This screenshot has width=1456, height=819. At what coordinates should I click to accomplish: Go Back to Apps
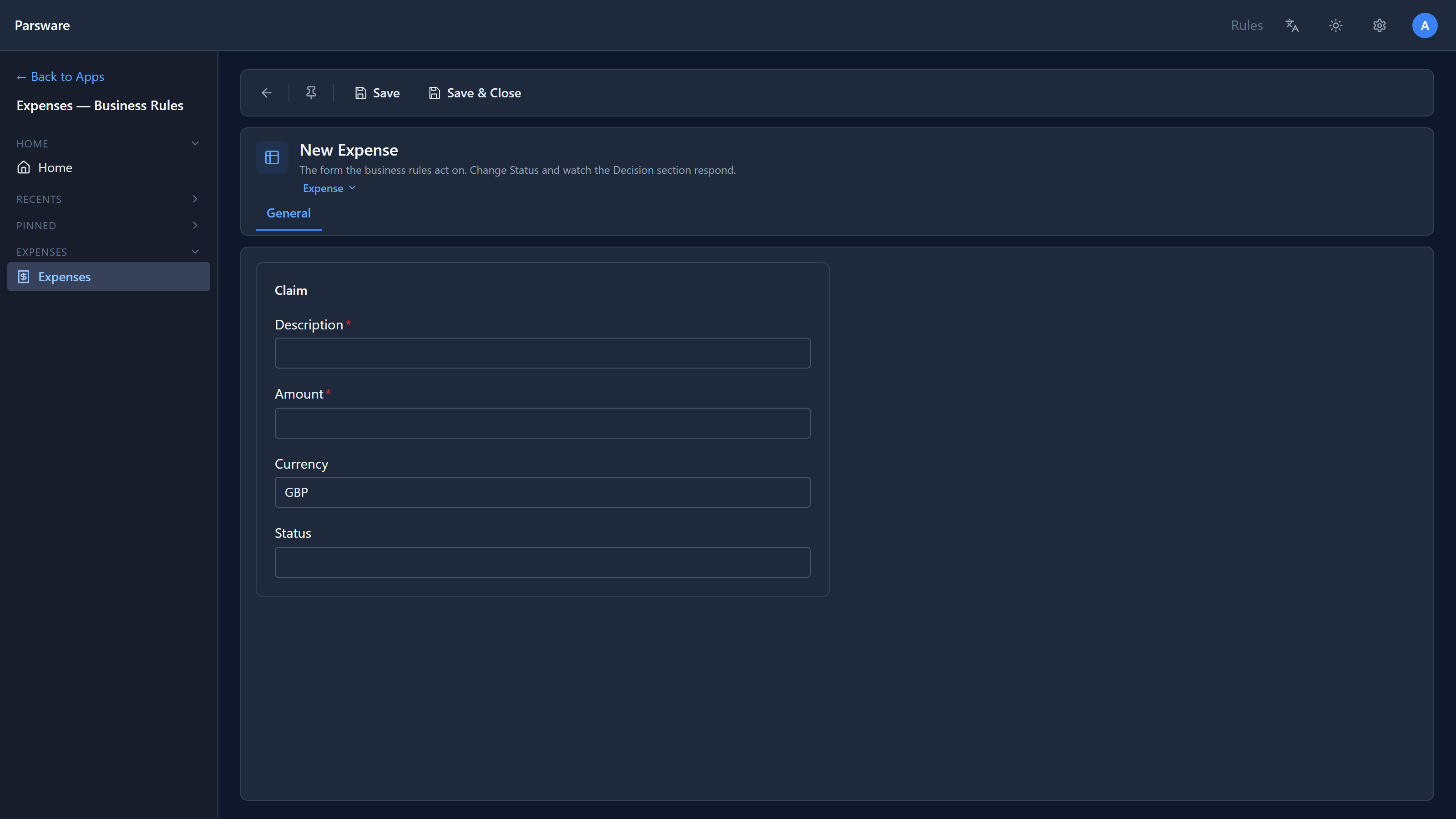[x=61, y=76]
